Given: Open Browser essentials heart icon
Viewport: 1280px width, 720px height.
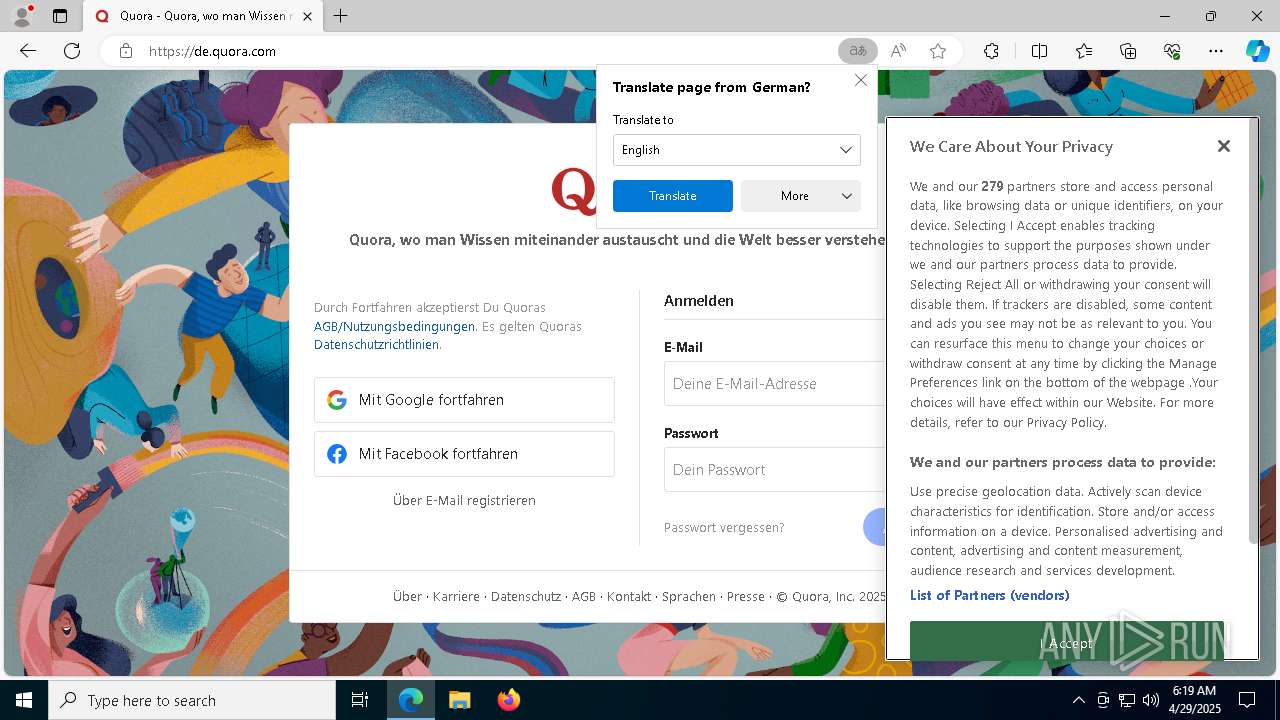Looking at the screenshot, I should (x=1172, y=51).
